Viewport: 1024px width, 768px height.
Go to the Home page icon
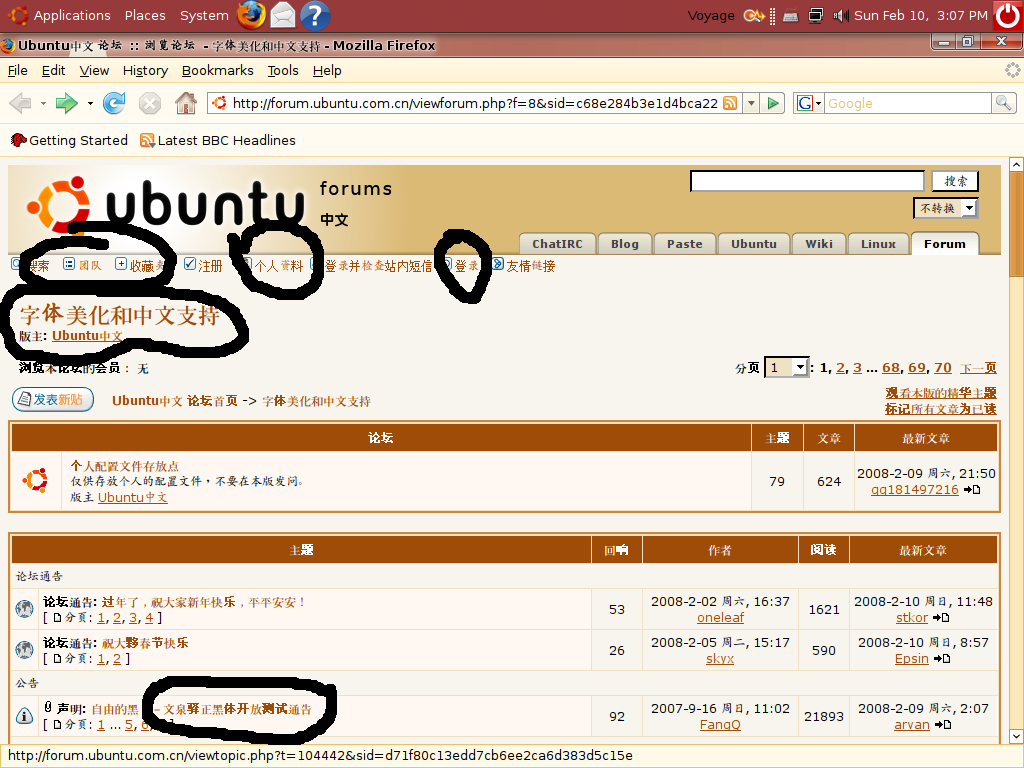point(186,103)
